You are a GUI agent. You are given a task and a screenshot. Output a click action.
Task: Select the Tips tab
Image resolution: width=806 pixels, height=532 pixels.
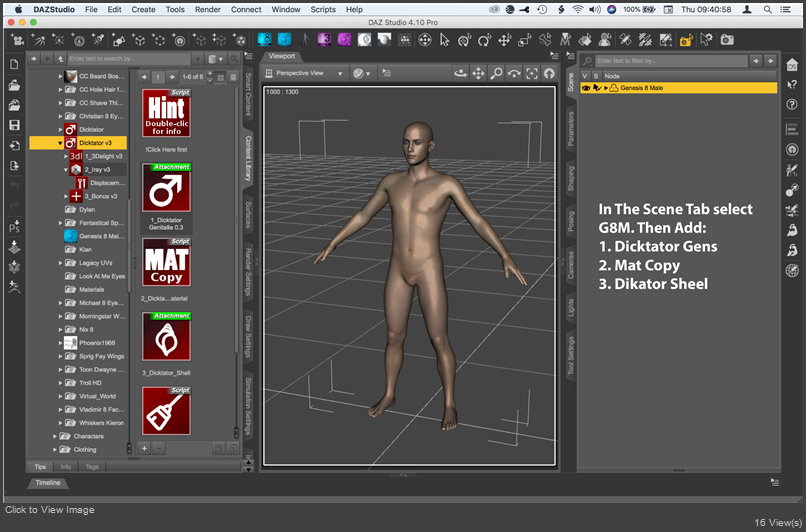40,467
